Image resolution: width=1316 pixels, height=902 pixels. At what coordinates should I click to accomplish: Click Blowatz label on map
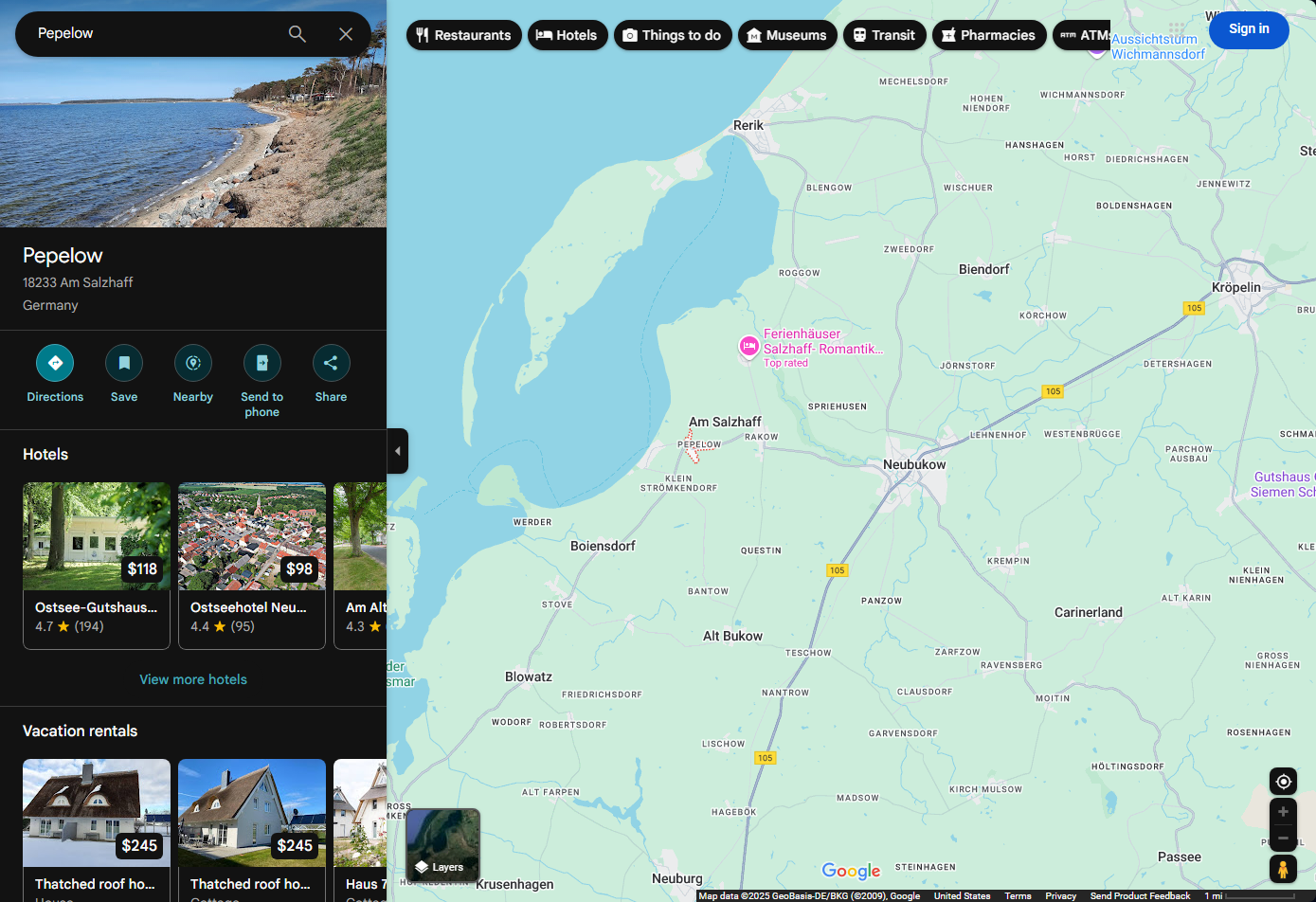pos(529,676)
